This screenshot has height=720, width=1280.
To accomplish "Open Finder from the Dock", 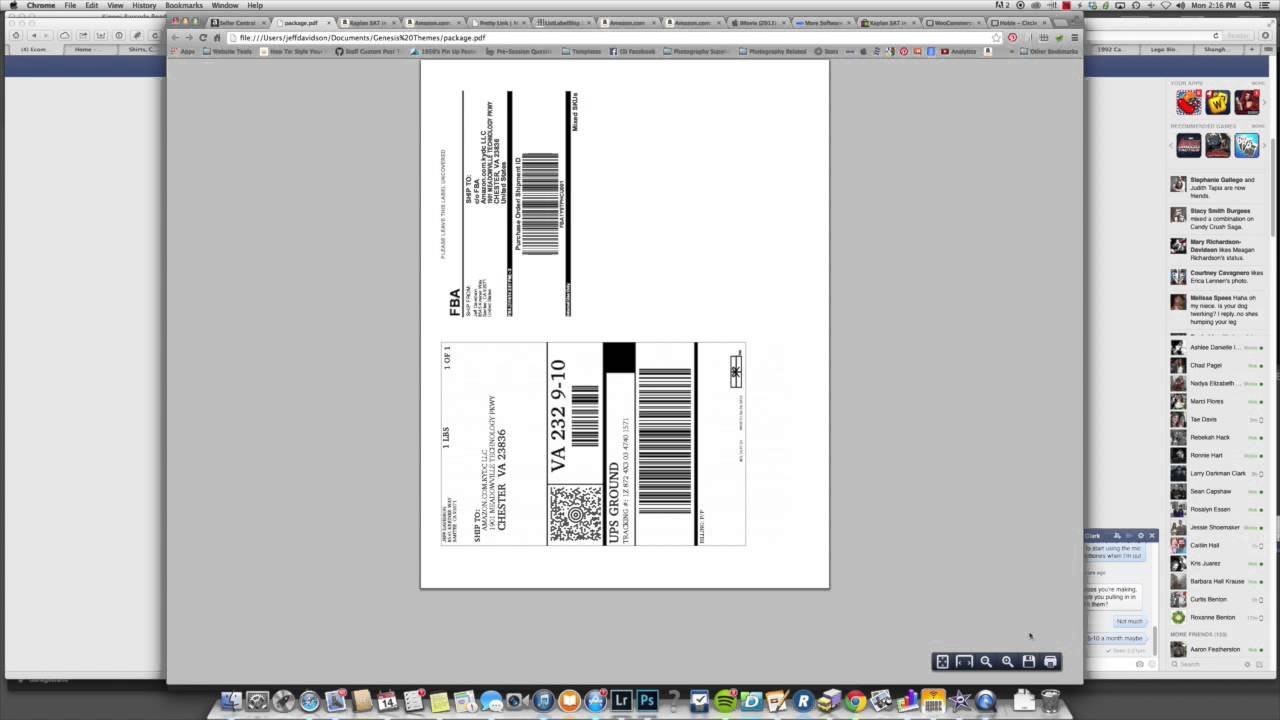I will 231,702.
